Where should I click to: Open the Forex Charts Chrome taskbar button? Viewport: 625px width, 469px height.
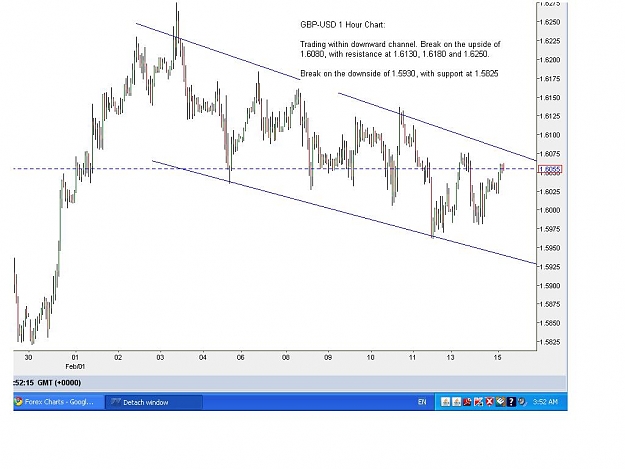coord(59,402)
